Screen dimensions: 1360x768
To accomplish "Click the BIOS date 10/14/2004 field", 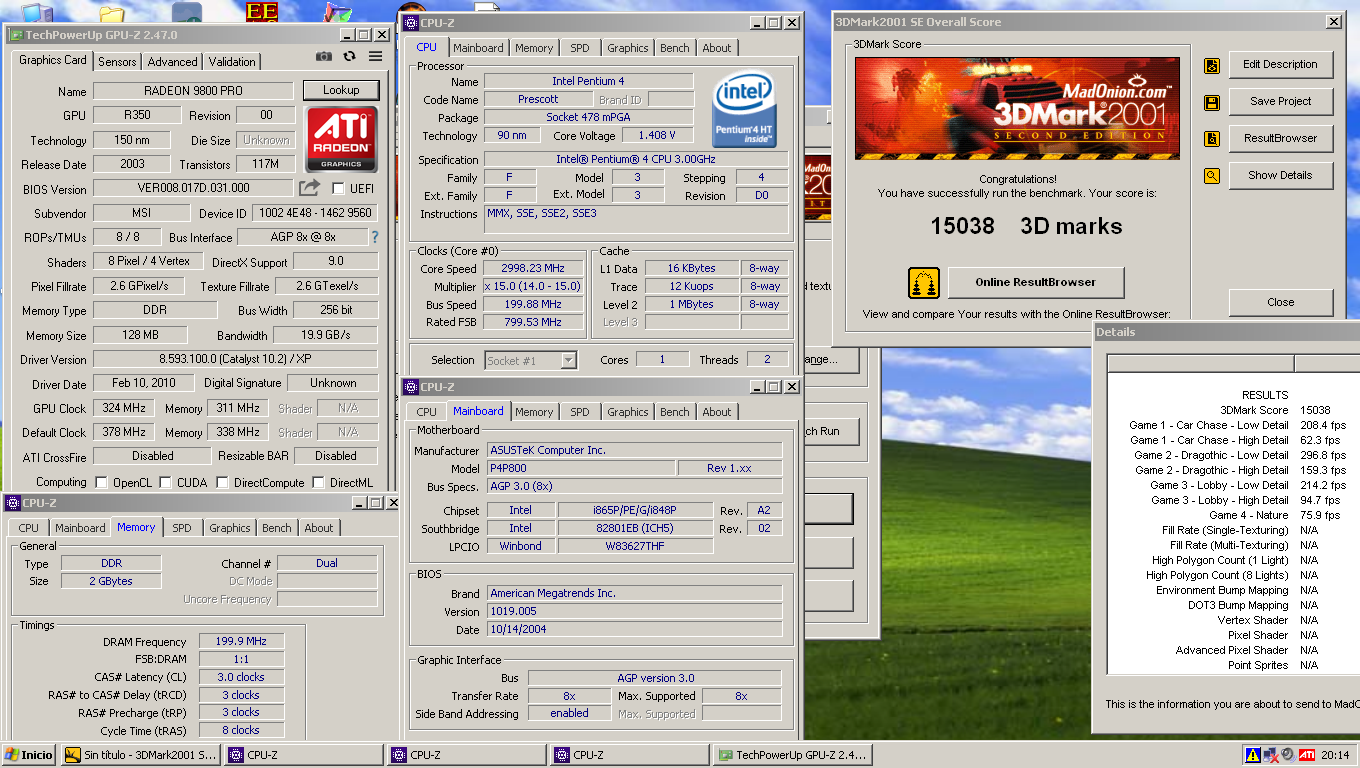I will (x=634, y=630).
